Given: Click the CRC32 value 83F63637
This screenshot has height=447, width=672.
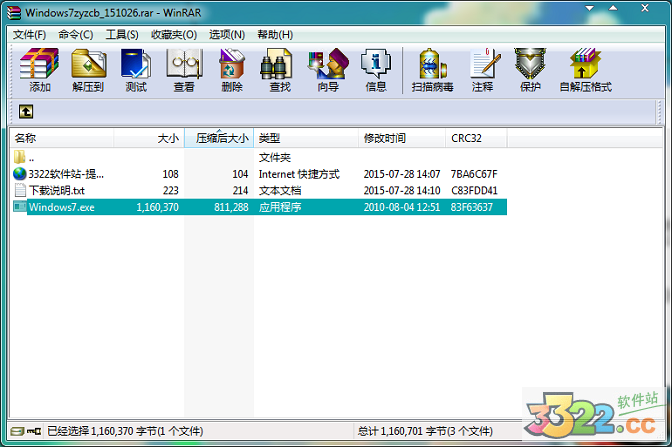Looking at the screenshot, I should pyautogui.click(x=471, y=207).
